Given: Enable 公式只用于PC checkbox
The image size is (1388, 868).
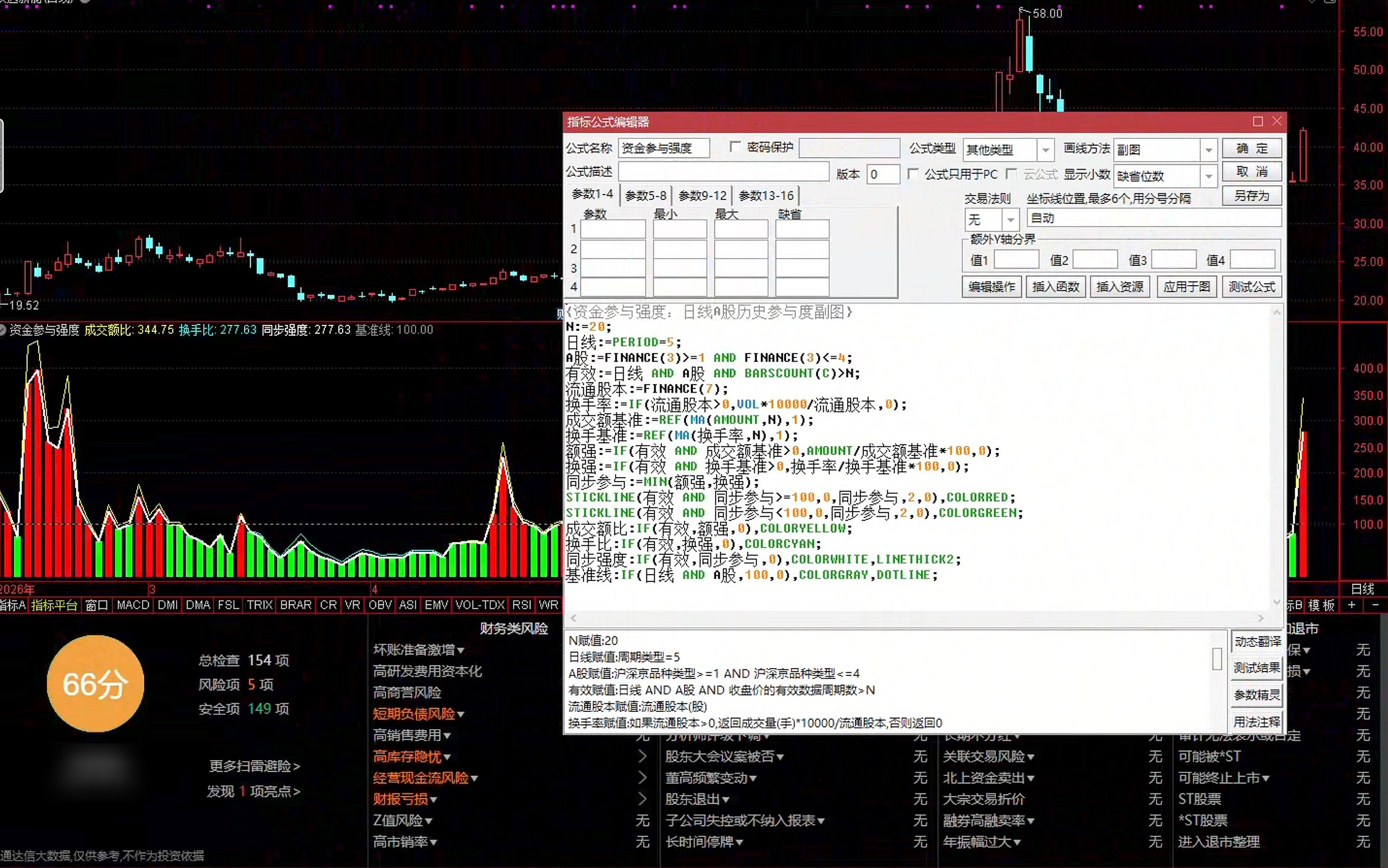Looking at the screenshot, I should (913, 174).
